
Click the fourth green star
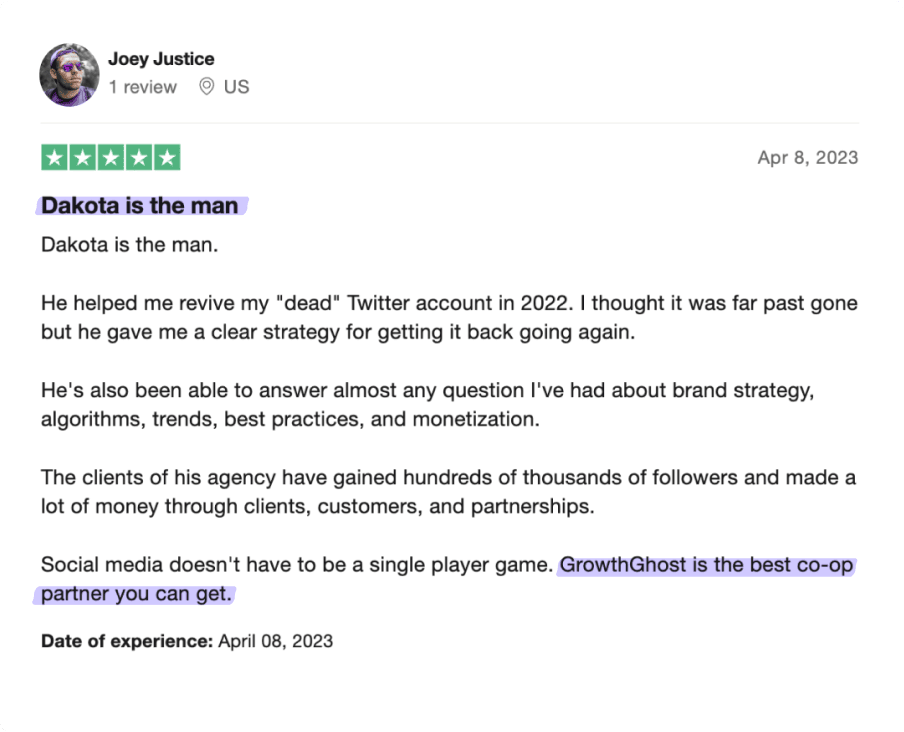pos(139,157)
